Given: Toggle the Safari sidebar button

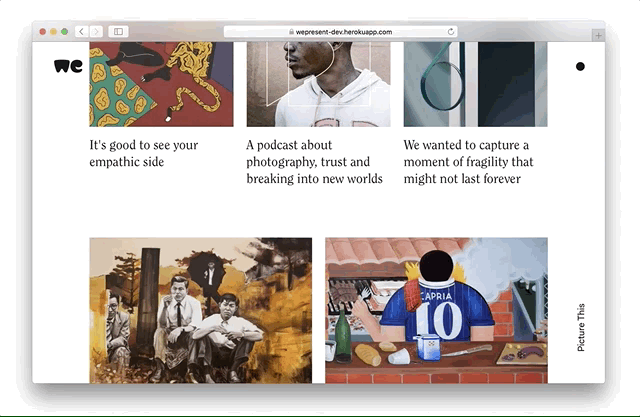Looking at the screenshot, I should [x=118, y=31].
